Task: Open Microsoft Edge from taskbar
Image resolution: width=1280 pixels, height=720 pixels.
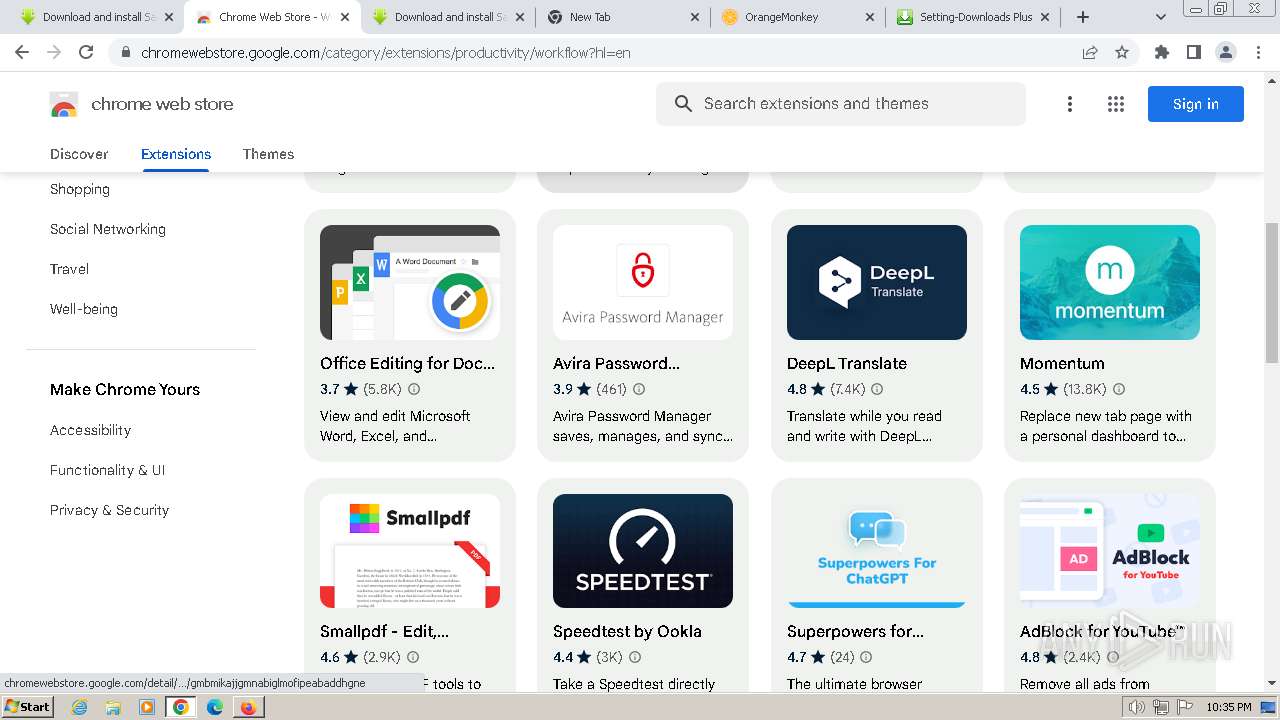Action: [214, 707]
